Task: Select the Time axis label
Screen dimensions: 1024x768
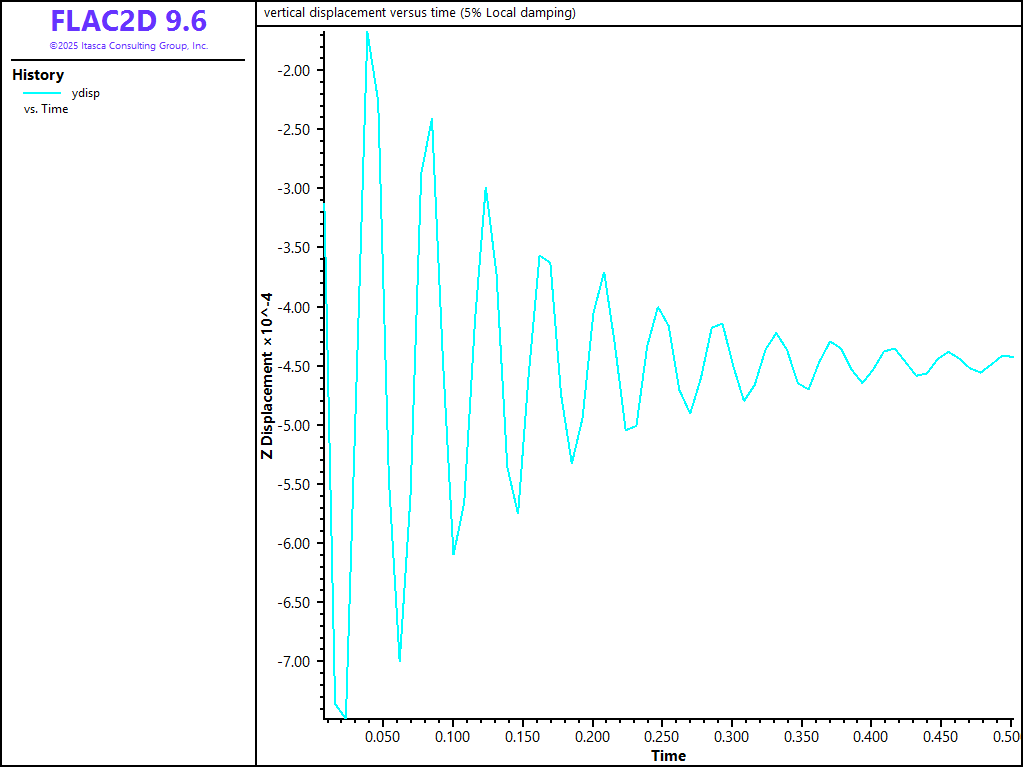Action: tap(668, 755)
